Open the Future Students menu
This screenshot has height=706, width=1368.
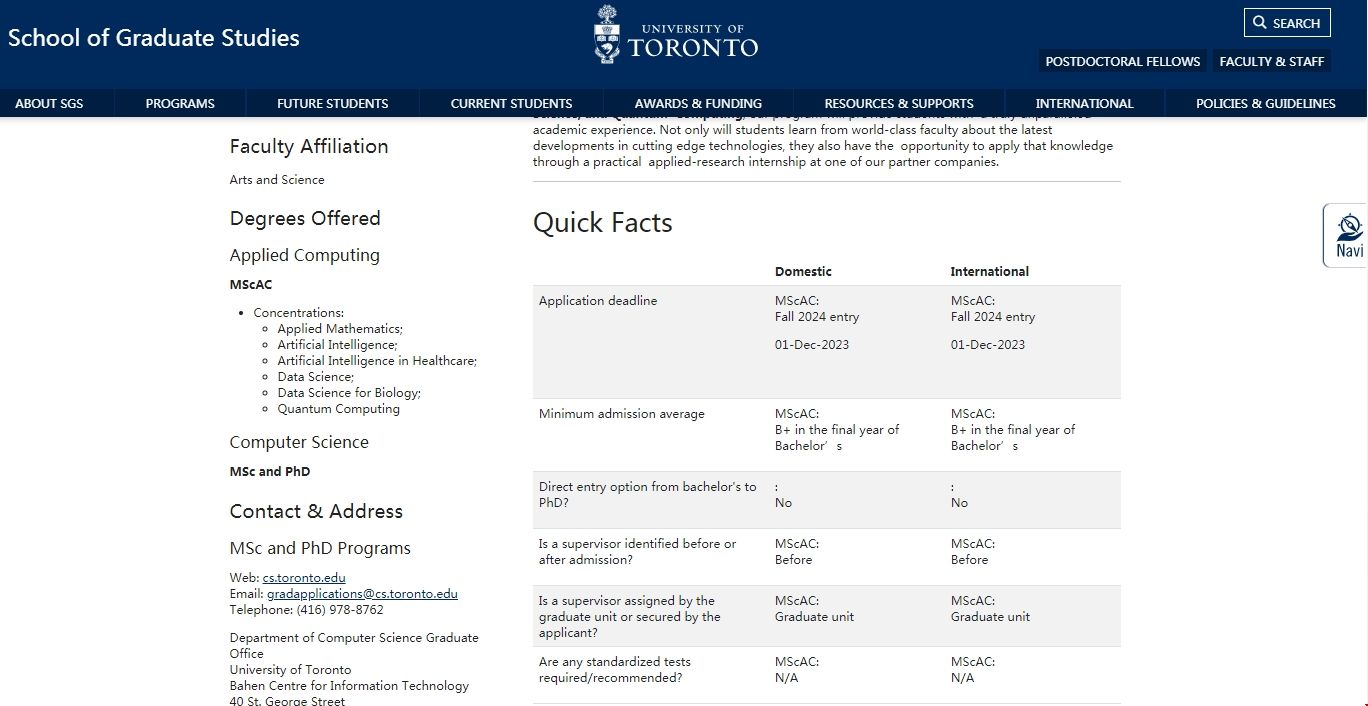332,103
